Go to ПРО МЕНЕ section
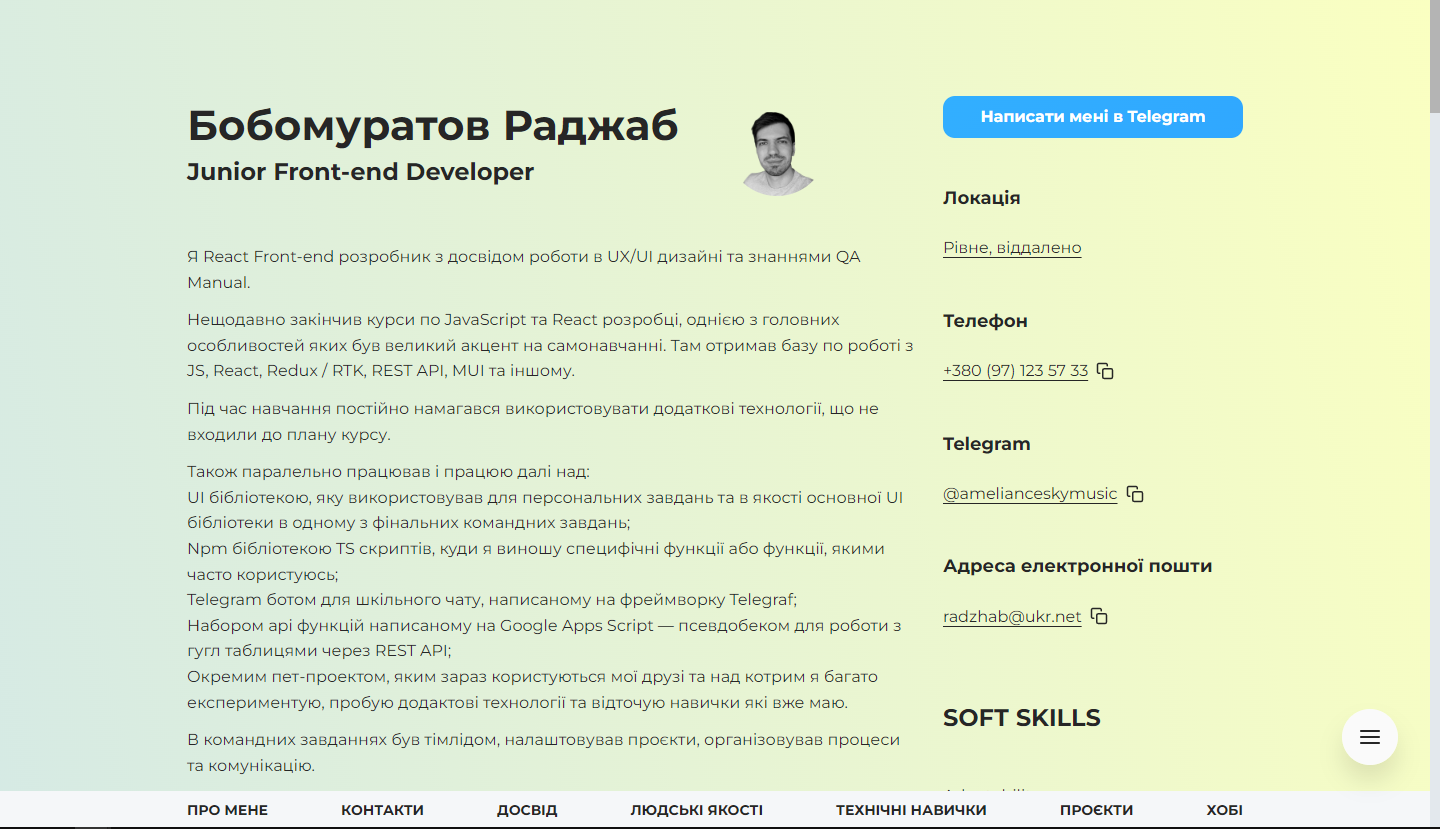The width and height of the screenshot is (1440, 829). [227, 810]
